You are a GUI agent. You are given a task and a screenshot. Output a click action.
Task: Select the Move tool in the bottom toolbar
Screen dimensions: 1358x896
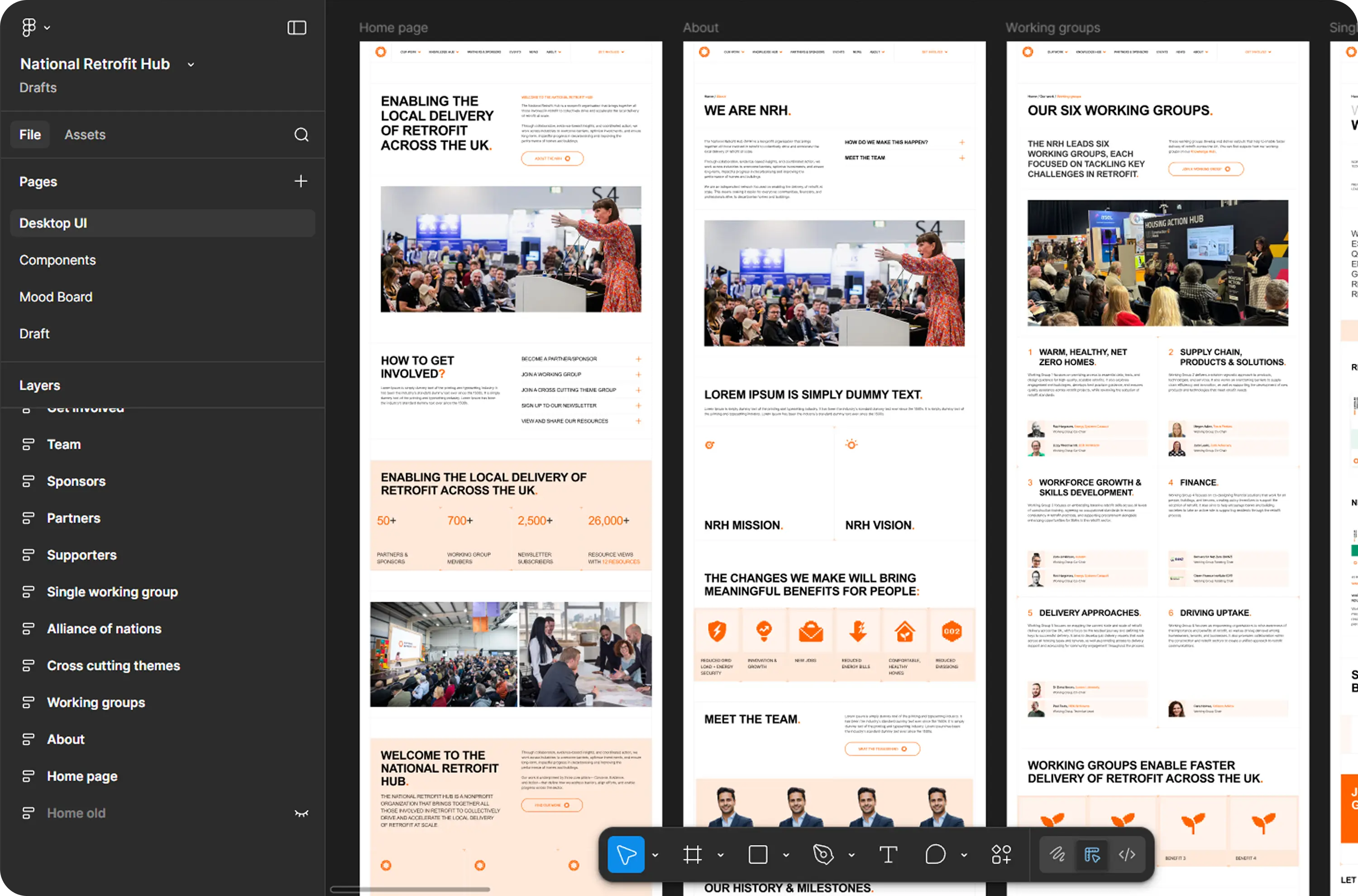pyautogui.click(x=626, y=854)
